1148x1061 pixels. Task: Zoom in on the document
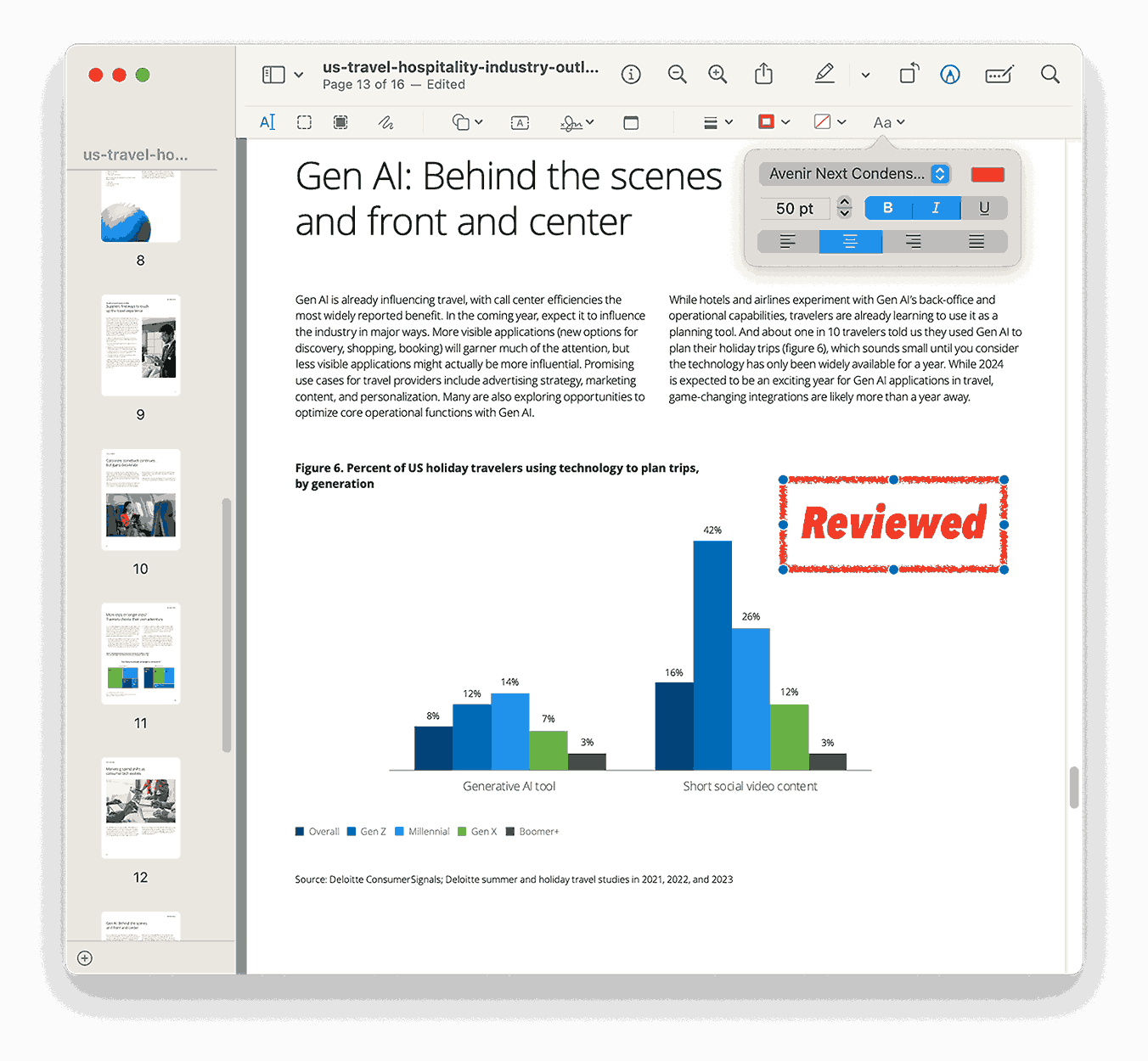(717, 74)
